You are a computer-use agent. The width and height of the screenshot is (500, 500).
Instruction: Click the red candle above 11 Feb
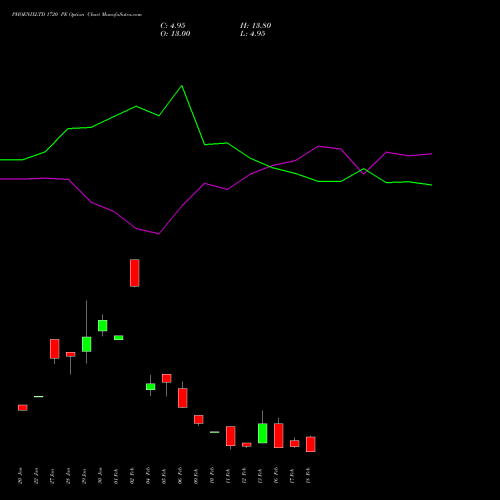click(x=231, y=436)
